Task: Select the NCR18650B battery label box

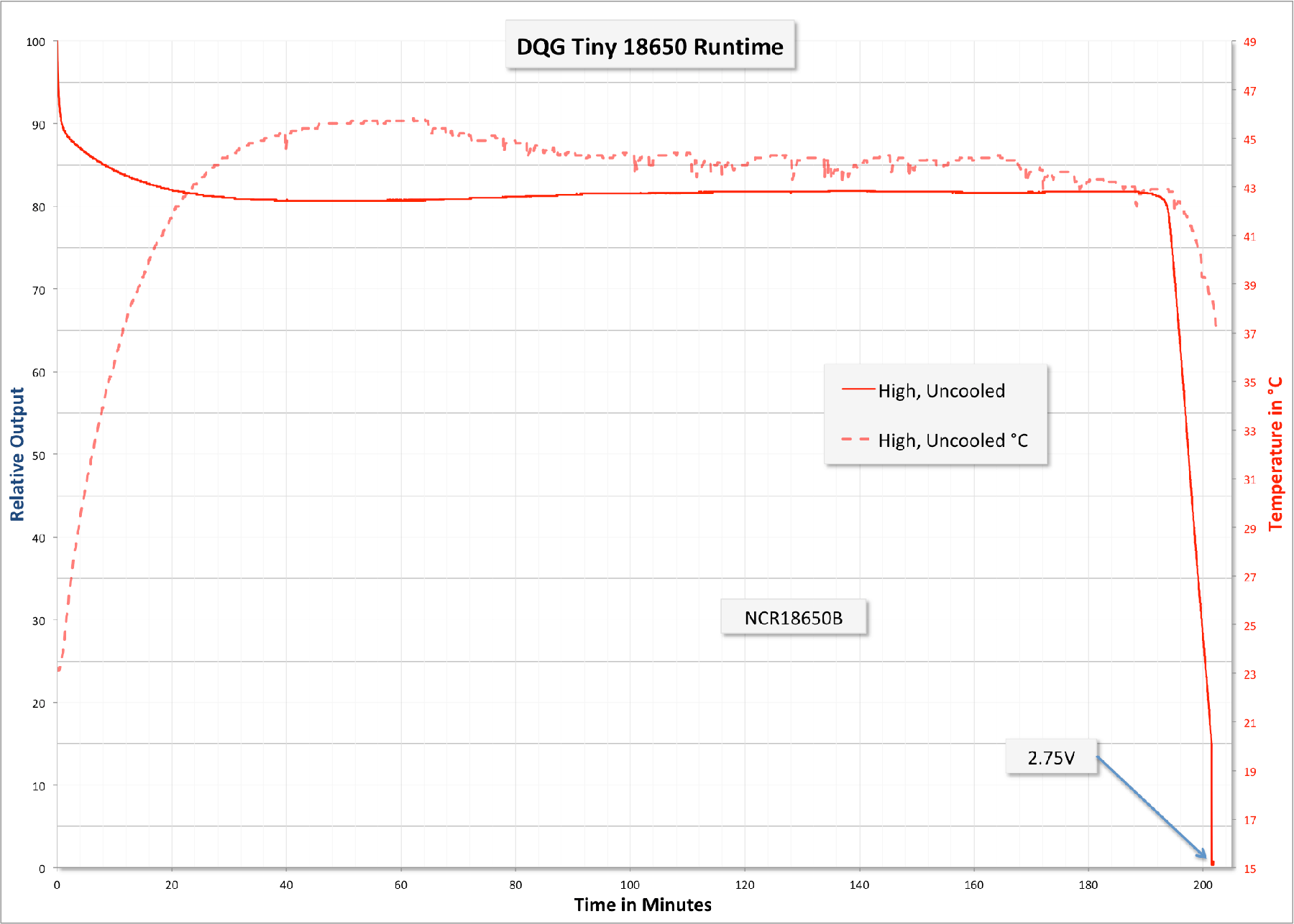Action: click(x=793, y=618)
